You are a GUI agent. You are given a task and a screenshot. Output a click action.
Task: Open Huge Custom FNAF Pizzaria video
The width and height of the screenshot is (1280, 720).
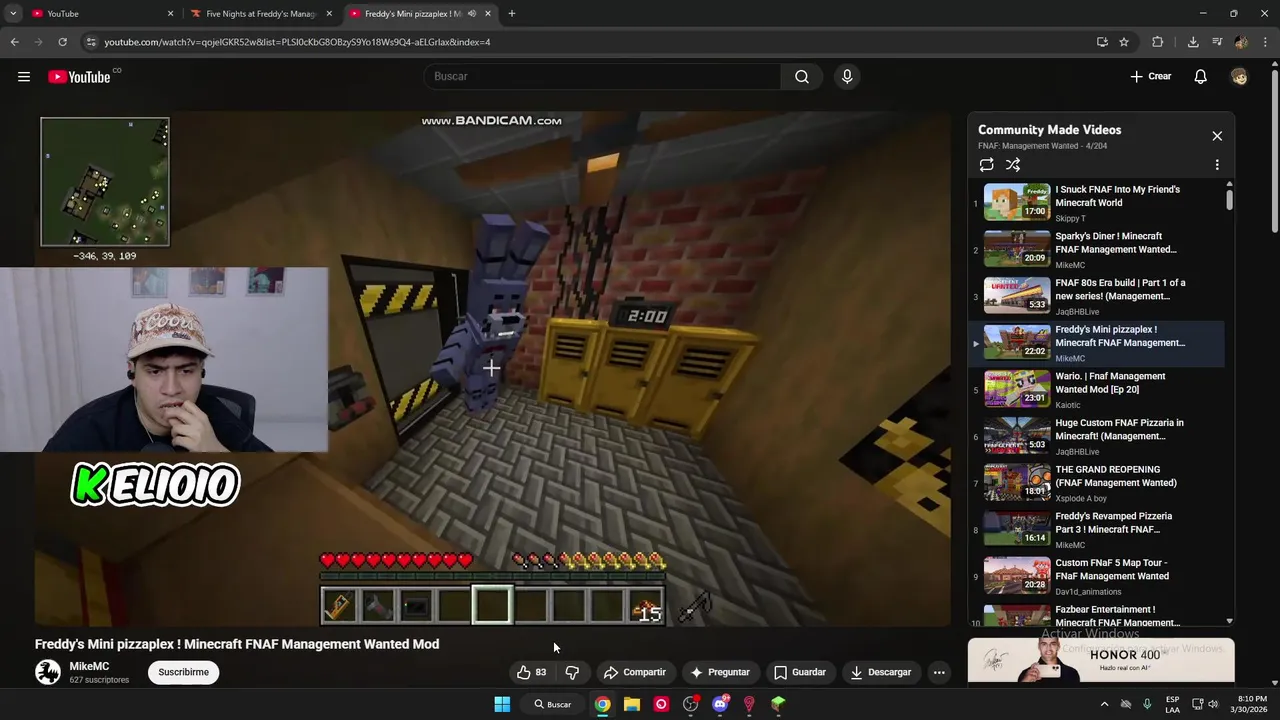tap(1098, 436)
